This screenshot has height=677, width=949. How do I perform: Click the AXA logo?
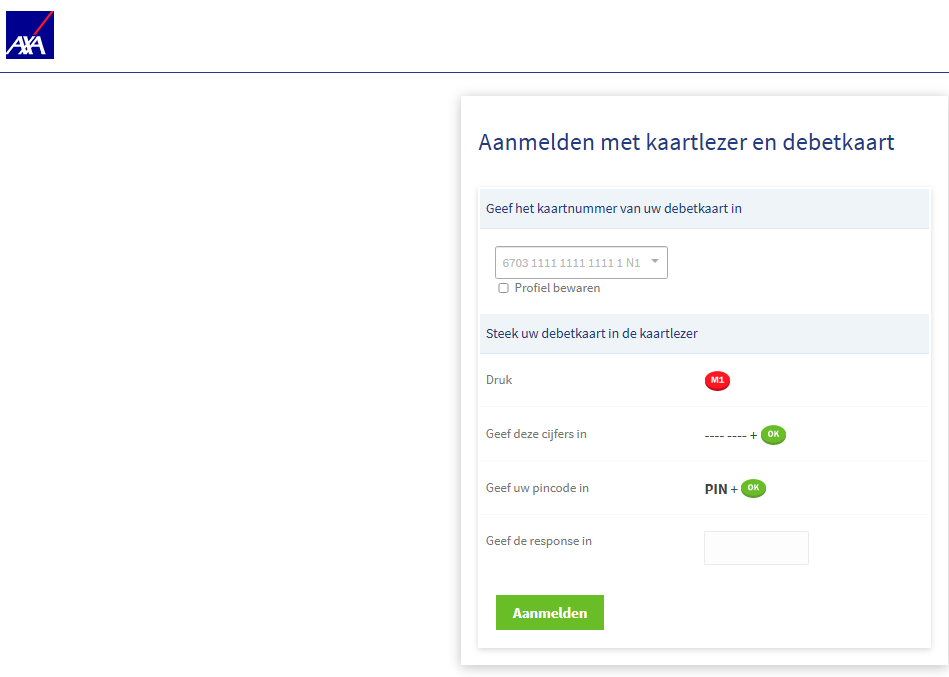click(x=30, y=35)
